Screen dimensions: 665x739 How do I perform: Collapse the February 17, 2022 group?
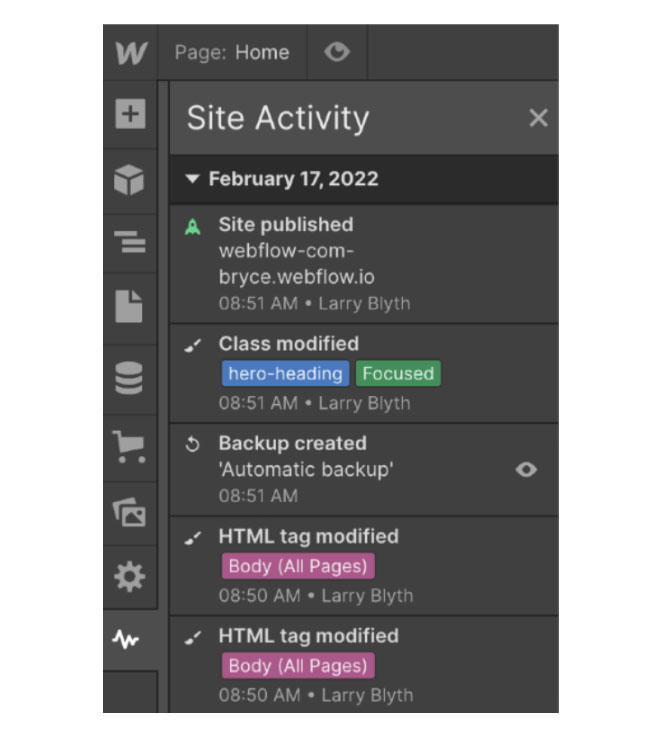pyautogui.click(x=192, y=179)
